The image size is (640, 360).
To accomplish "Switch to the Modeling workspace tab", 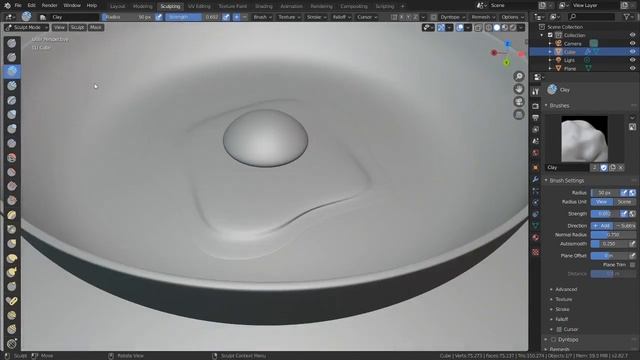I will 142,6.
